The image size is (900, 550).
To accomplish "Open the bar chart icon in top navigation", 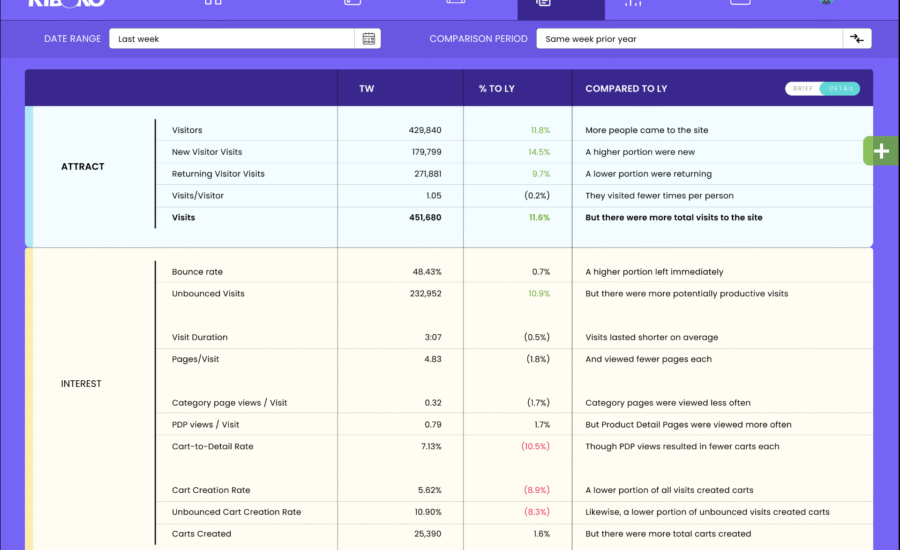I will click(x=632, y=3).
